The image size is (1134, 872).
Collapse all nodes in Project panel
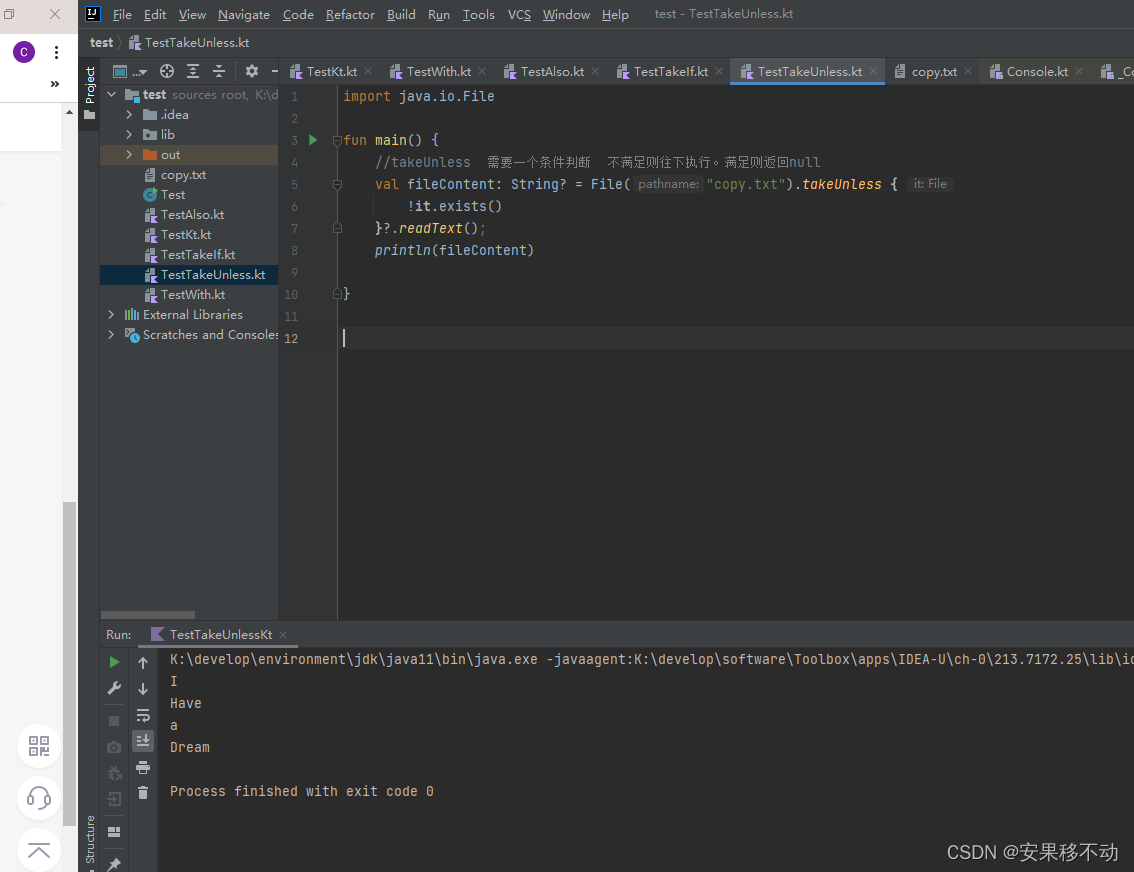[x=220, y=72]
